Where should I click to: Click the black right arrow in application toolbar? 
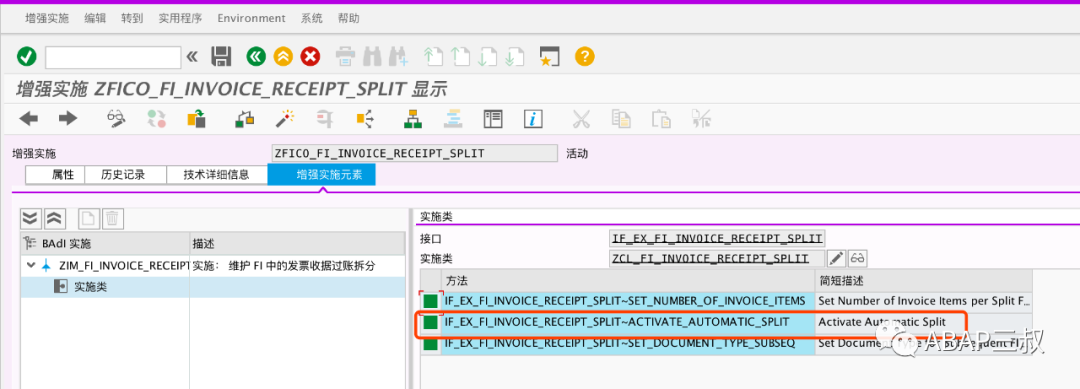tap(68, 119)
